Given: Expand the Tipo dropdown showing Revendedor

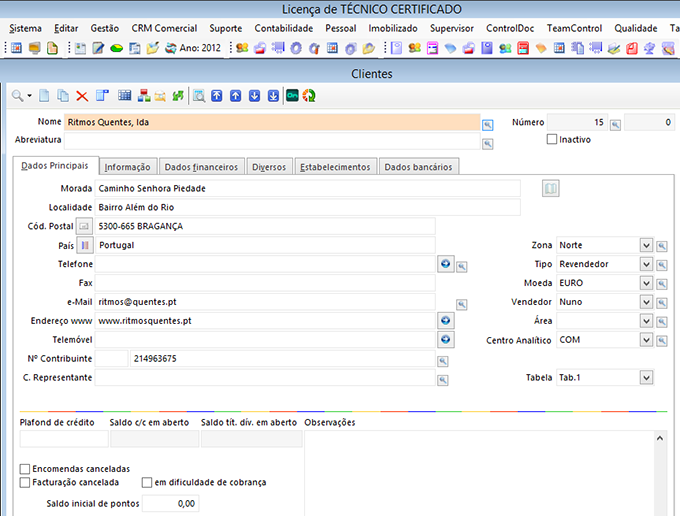Looking at the screenshot, I should tap(646, 264).
